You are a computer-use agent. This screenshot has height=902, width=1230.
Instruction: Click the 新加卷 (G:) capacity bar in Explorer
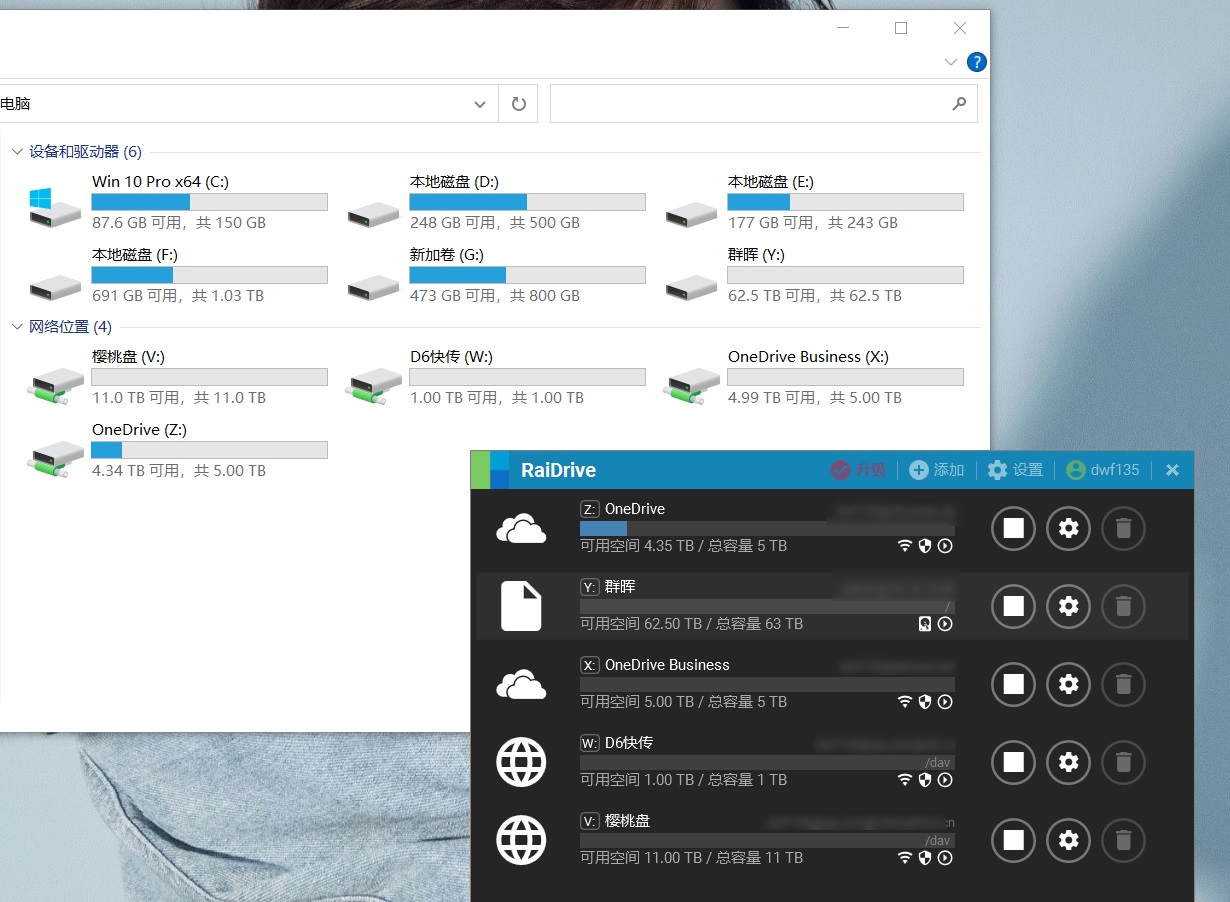[x=527, y=275]
